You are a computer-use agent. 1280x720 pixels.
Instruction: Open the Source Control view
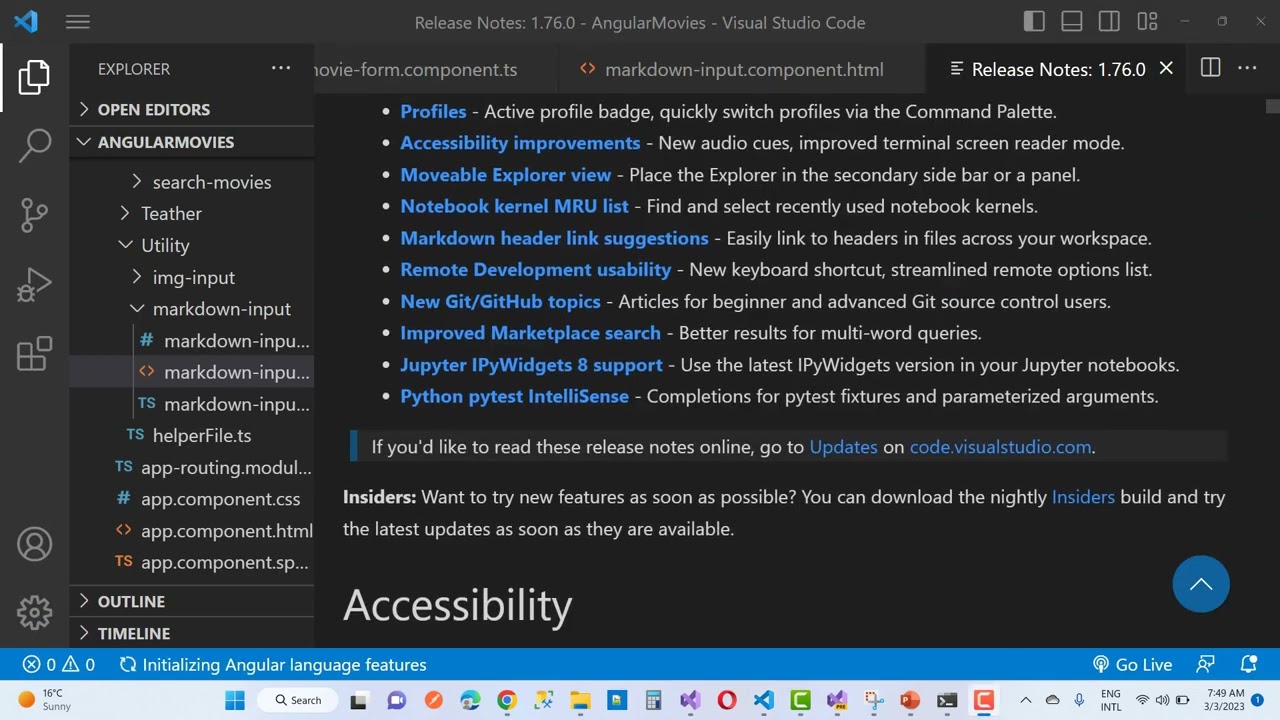[x=34, y=215]
